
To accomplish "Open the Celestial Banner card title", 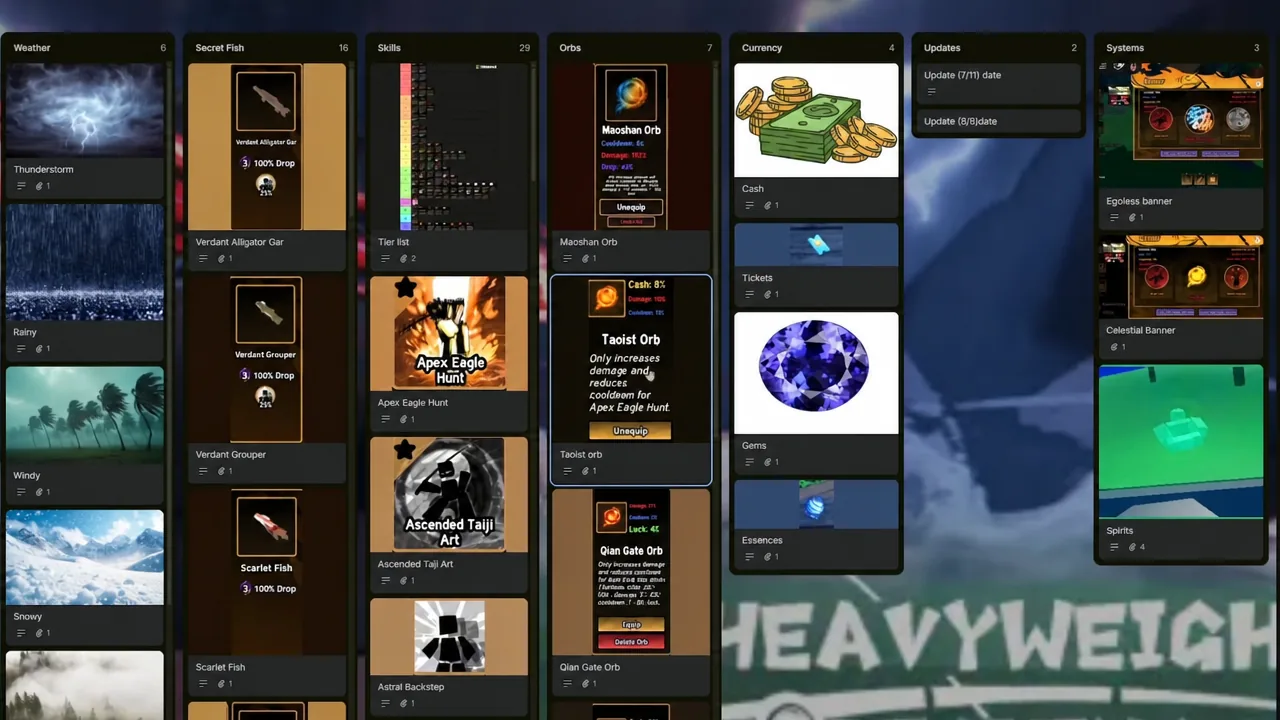I will (x=1141, y=330).
